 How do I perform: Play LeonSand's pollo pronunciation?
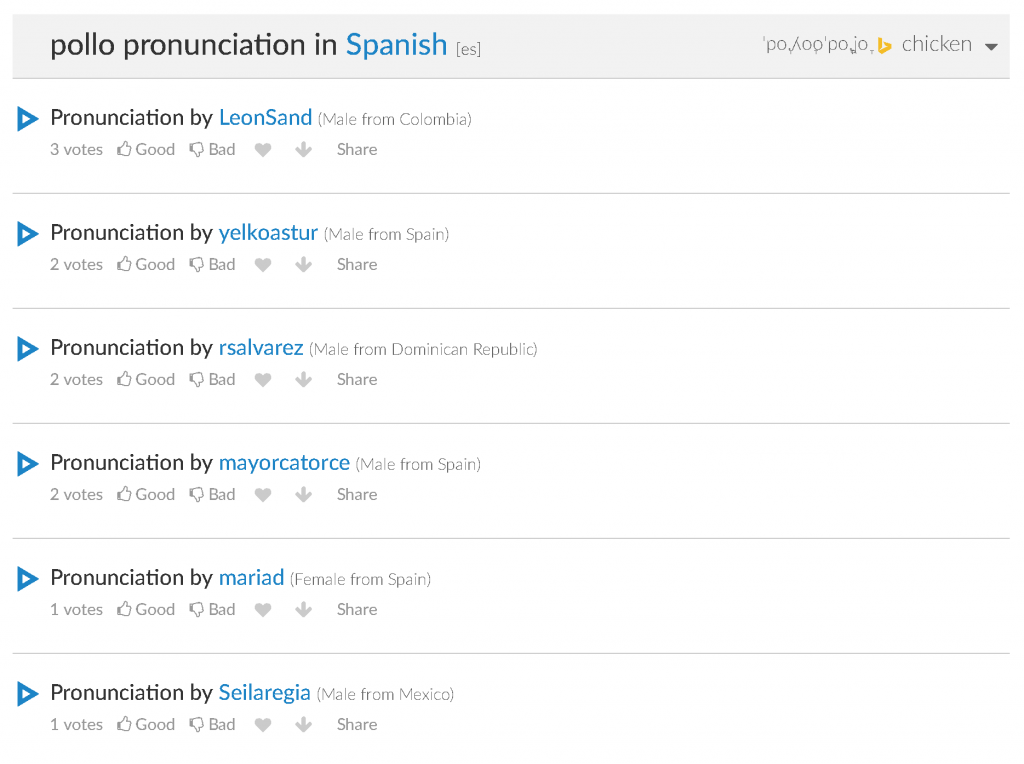27,119
